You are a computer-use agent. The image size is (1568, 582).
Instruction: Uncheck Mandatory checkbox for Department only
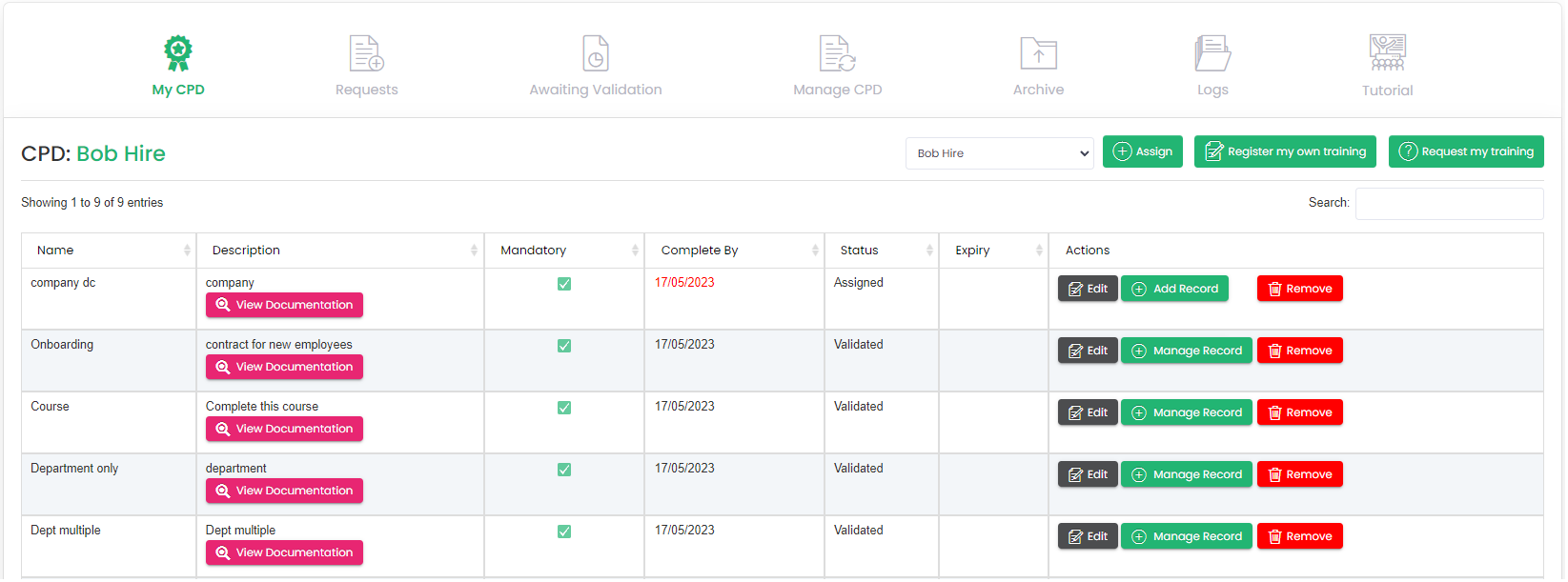point(564,470)
